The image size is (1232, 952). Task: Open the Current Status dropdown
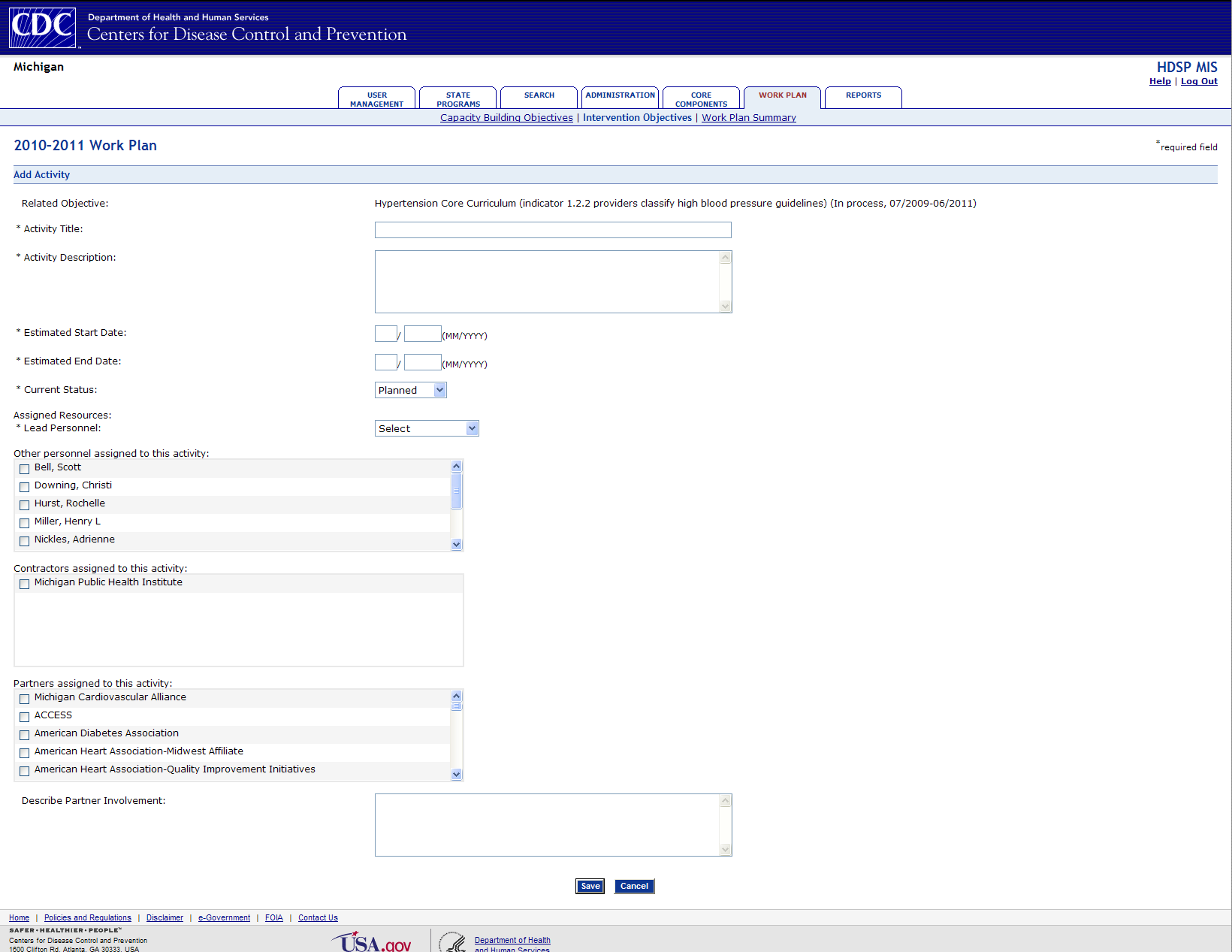[410, 390]
